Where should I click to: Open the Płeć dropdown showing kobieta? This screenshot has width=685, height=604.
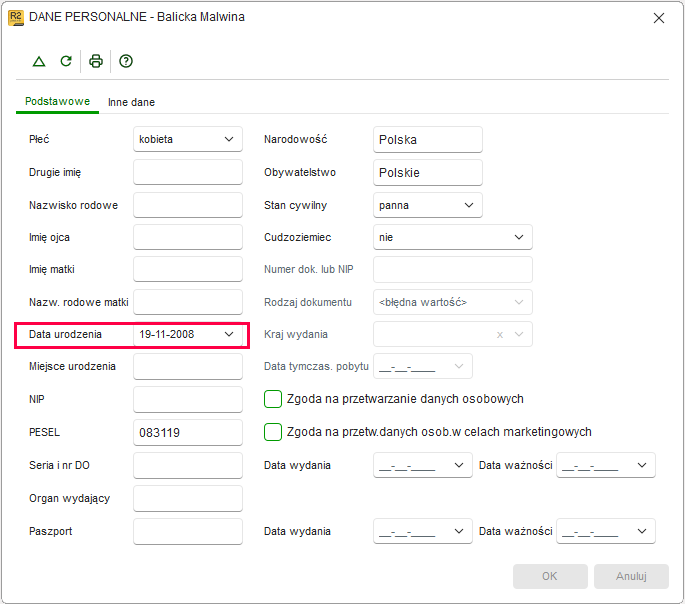pos(188,139)
